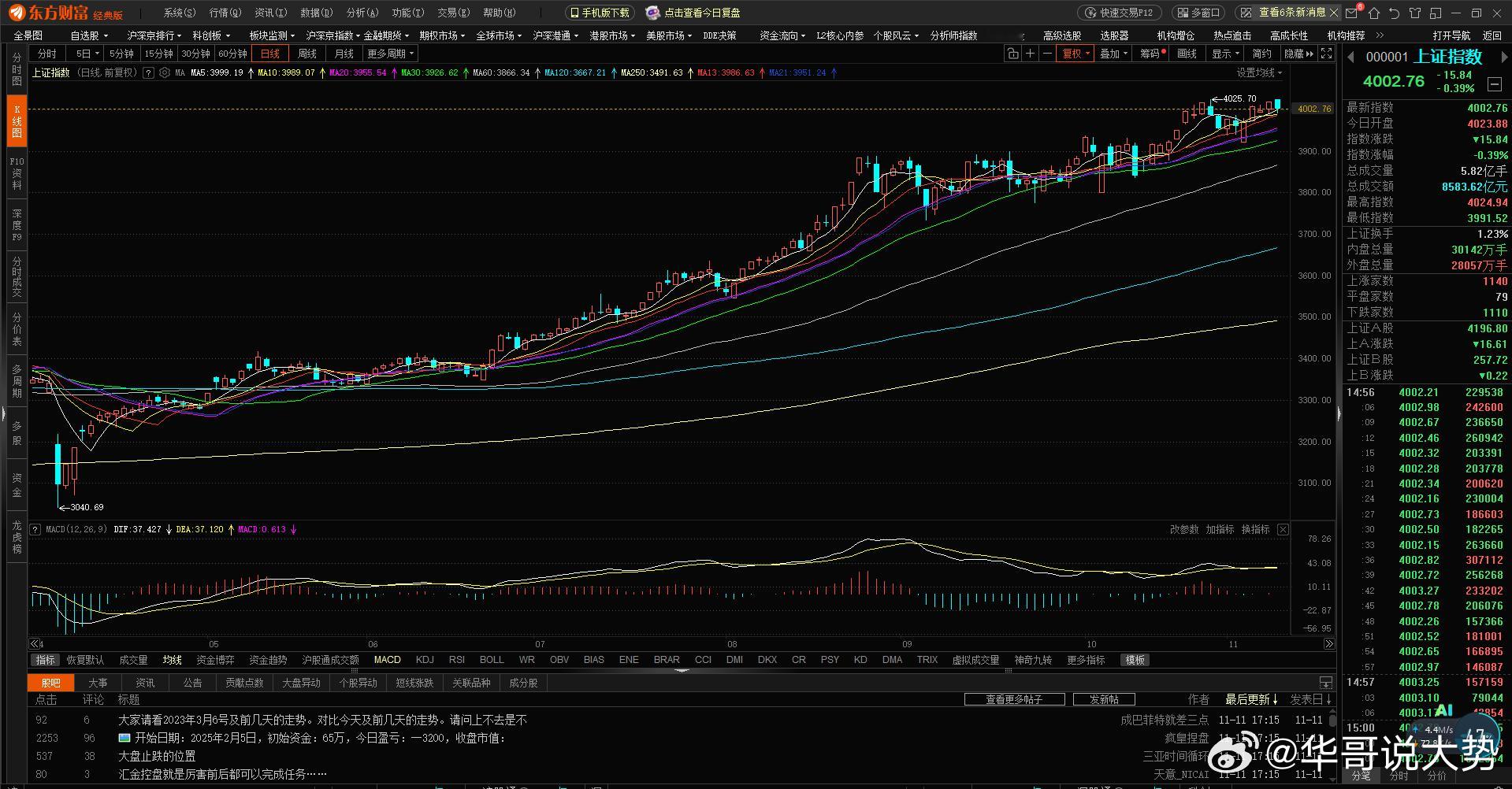Expand chart to fullscreen icon
The image size is (1512, 789).
tap(1327, 54)
